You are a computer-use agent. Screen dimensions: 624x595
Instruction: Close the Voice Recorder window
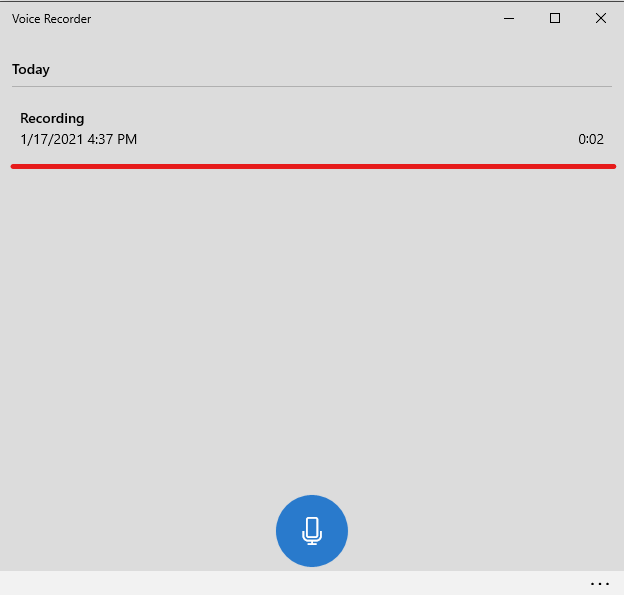[601, 18]
